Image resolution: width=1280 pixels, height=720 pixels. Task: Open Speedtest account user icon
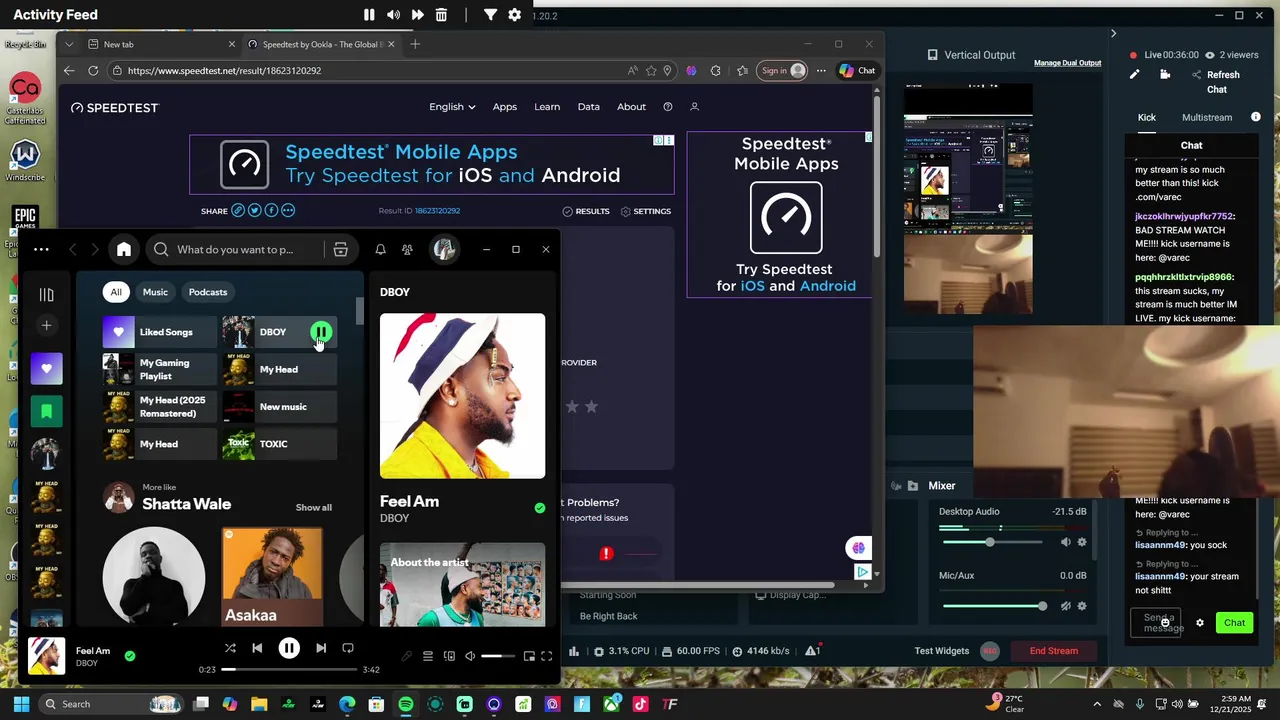[x=694, y=107]
